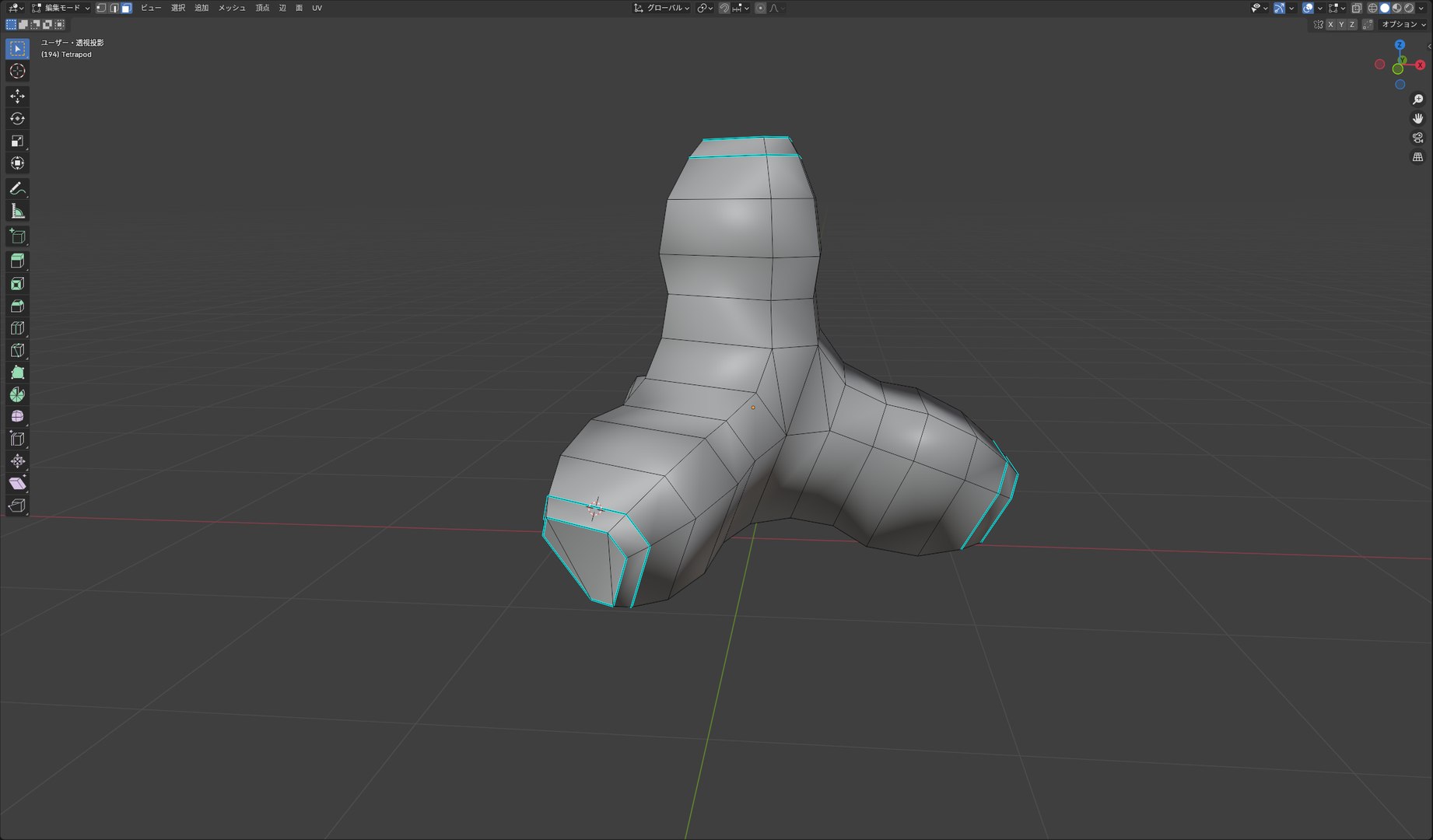Open the 頂点 menu

tap(262, 8)
